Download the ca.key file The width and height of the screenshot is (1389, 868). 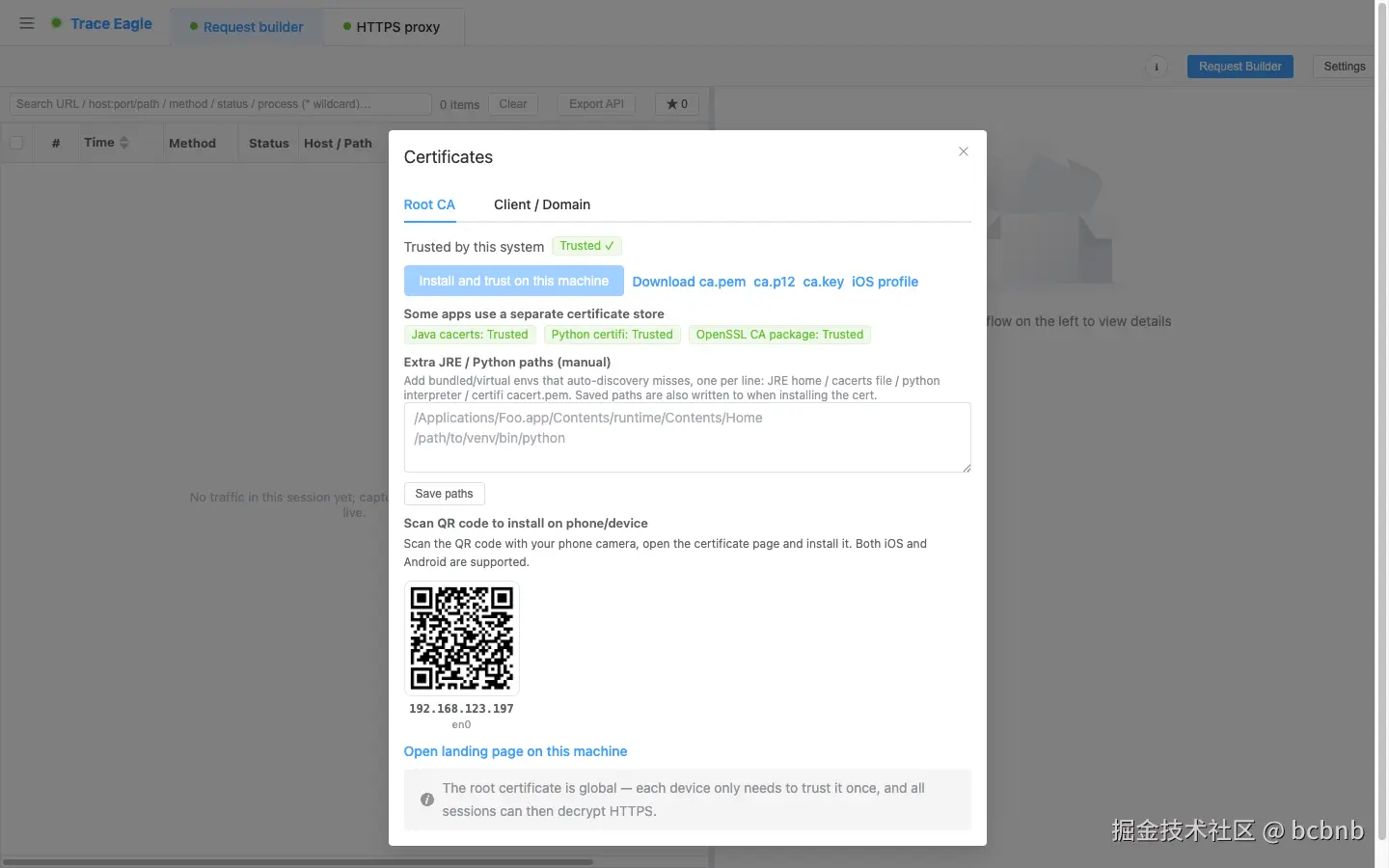tap(824, 282)
